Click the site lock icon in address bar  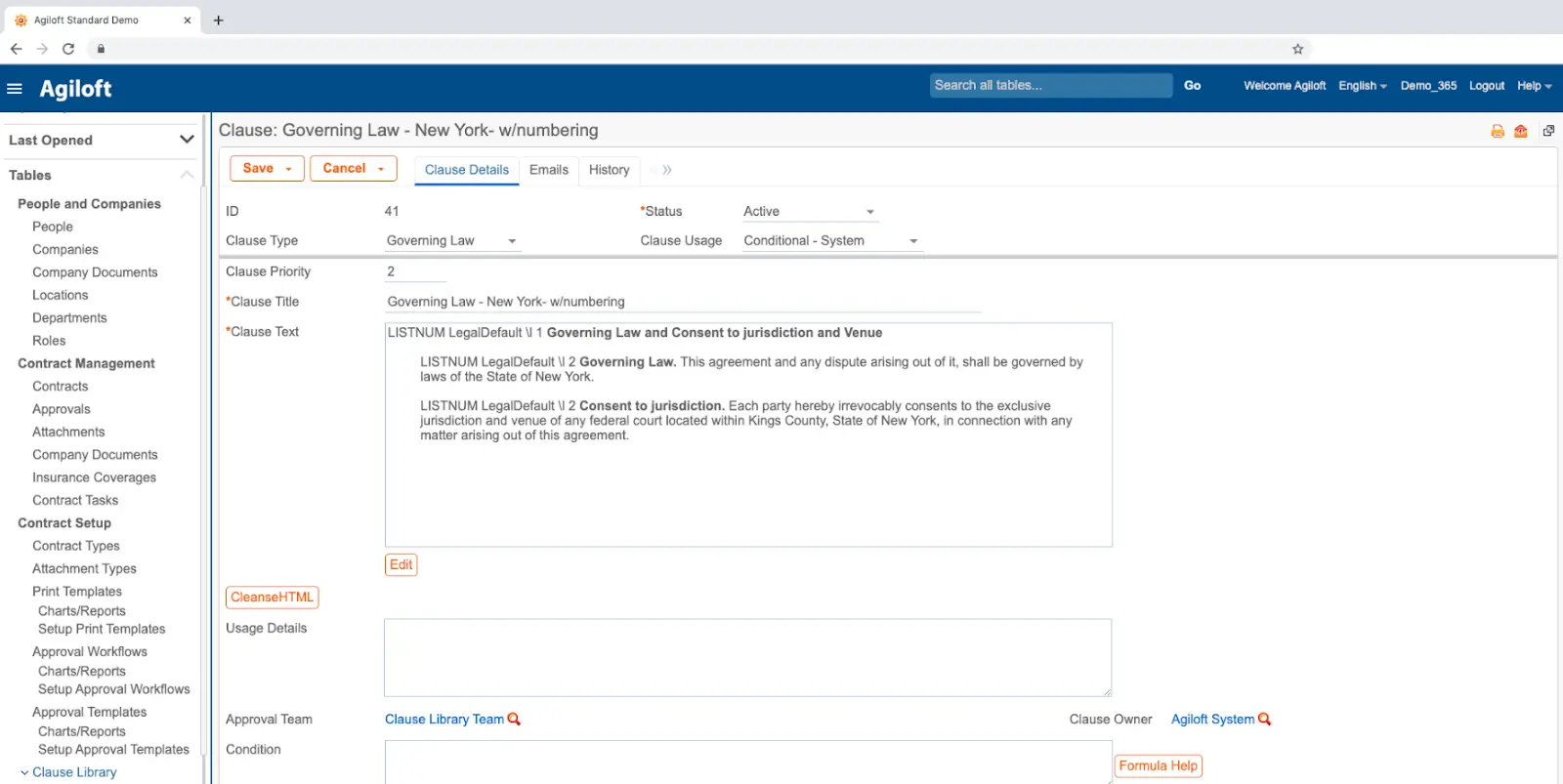(x=101, y=49)
